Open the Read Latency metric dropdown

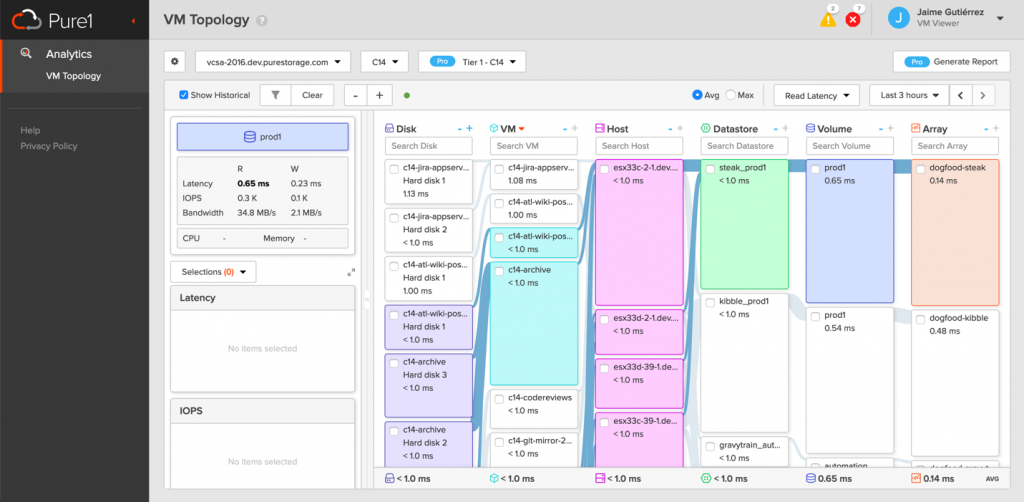[x=816, y=95]
